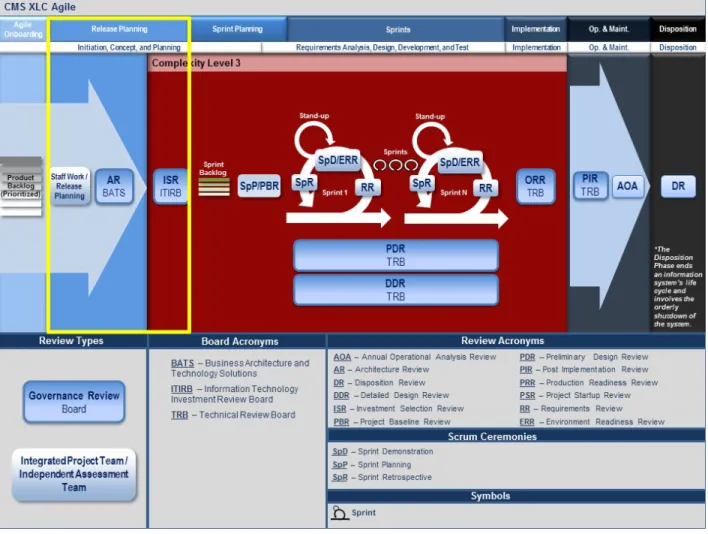Click the SpD/ERR box in Sprint N
The height and width of the screenshot is (534, 708).
point(460,163)
